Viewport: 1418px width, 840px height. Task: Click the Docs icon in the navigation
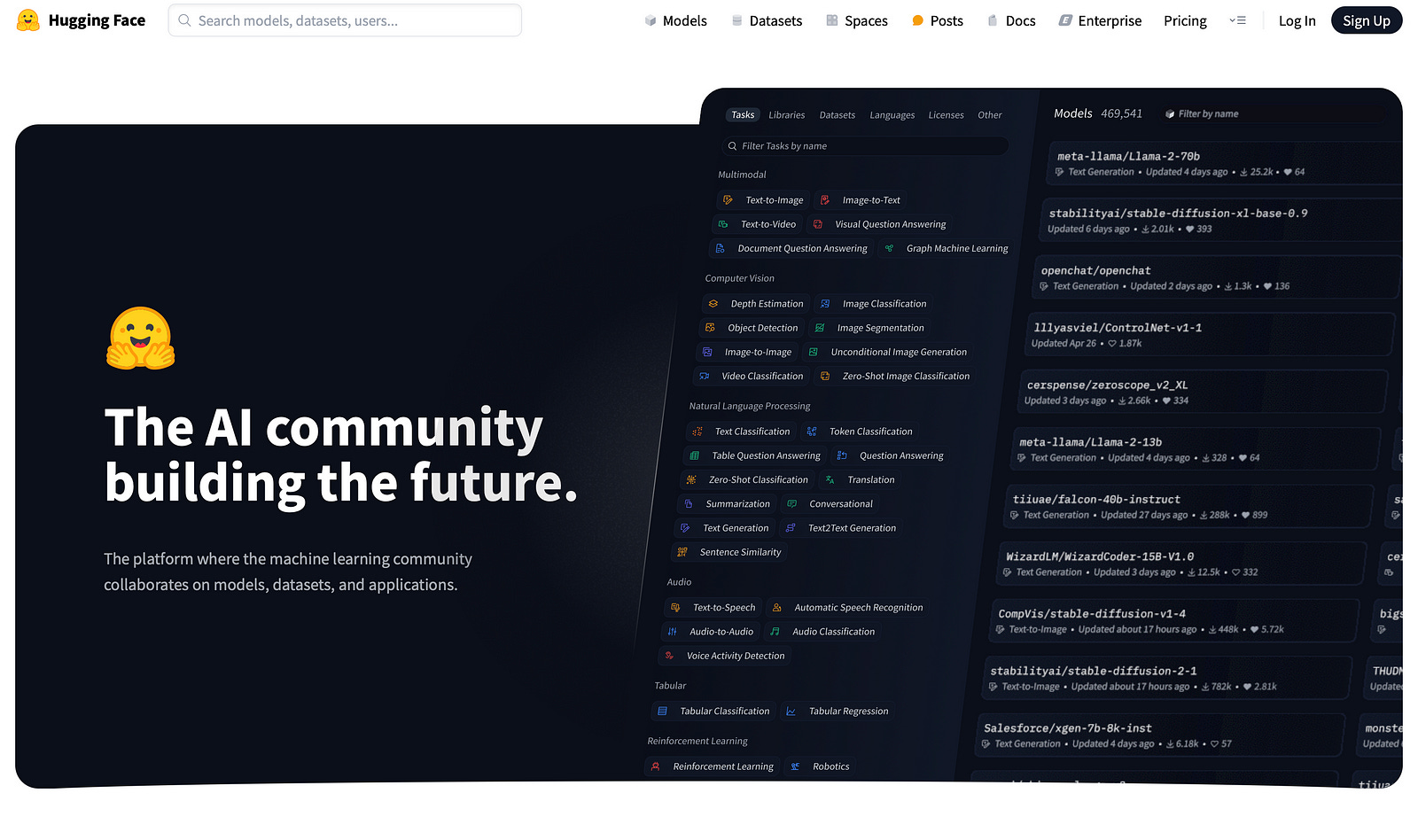[993, 20]
